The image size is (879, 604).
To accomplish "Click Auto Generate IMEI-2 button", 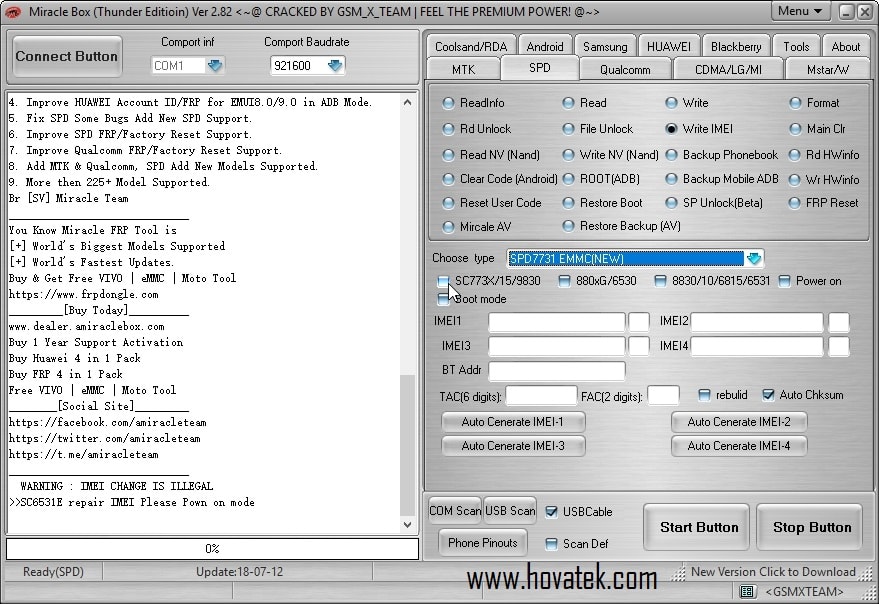I will tap(739, 422).
